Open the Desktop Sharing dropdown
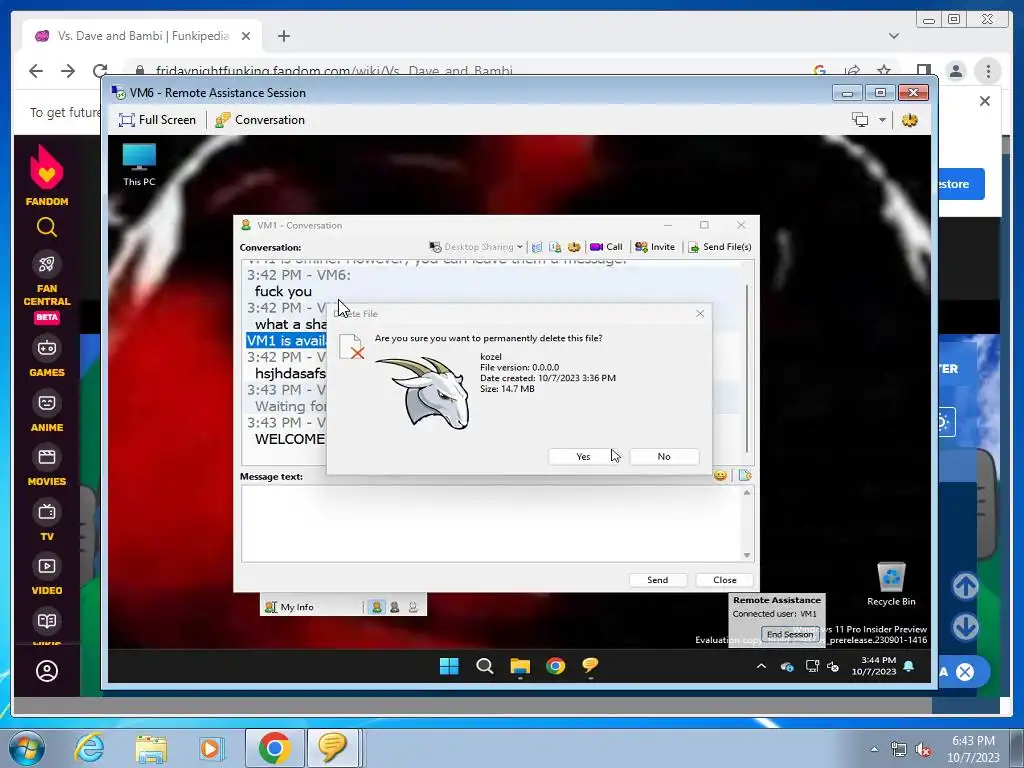 click(475, 247)
